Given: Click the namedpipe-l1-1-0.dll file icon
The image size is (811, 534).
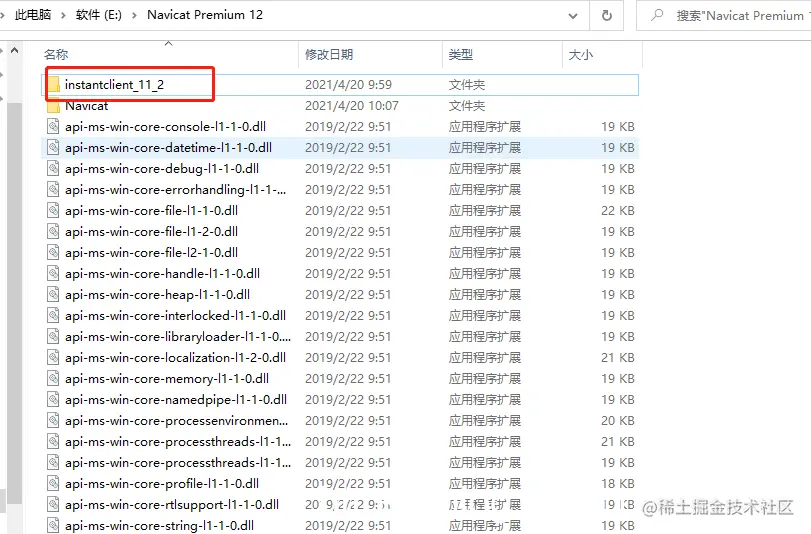Looking at the screenshot, I should pos(53,400).
